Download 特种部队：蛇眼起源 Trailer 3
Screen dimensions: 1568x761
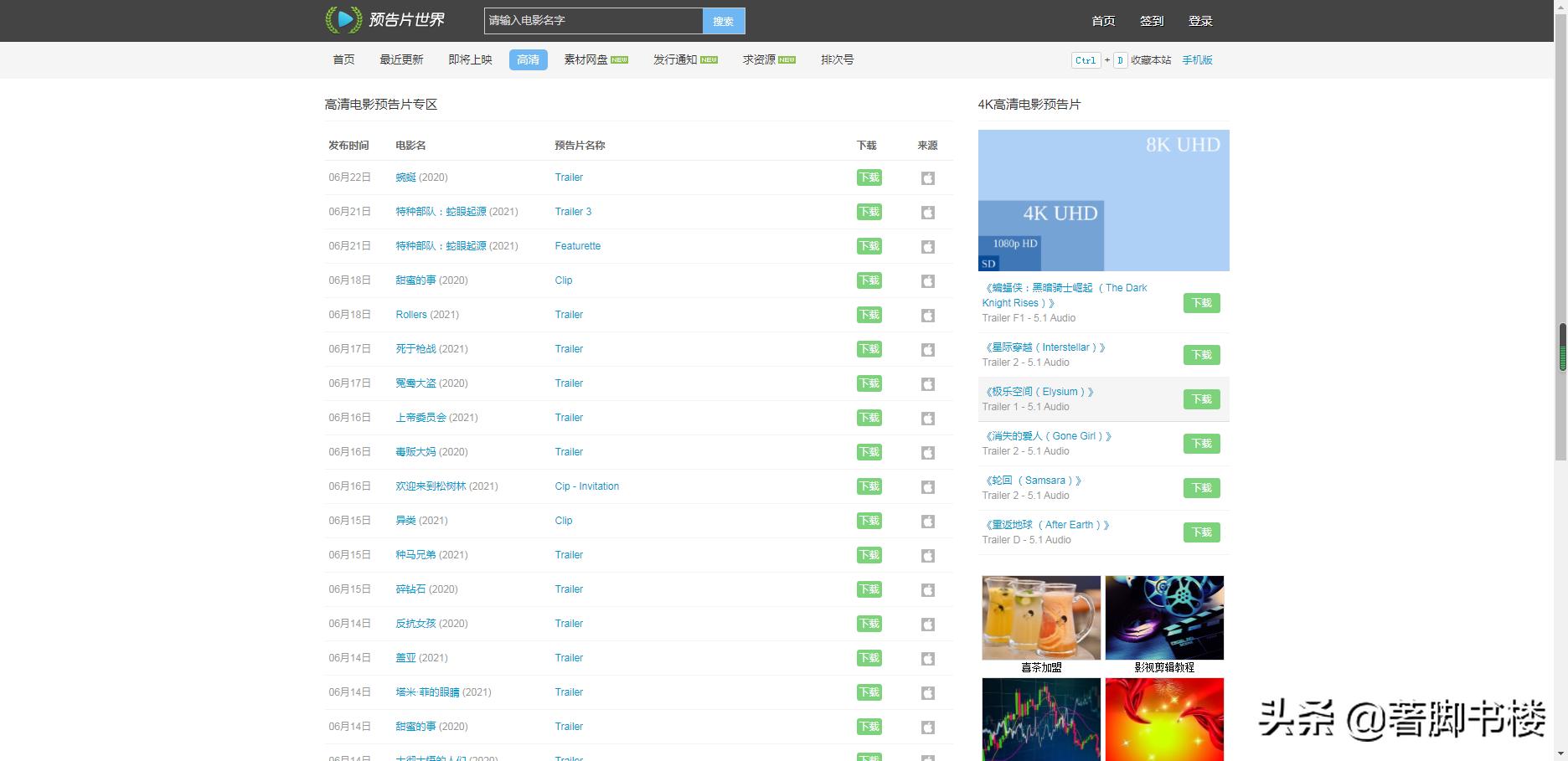click(869, 212)
